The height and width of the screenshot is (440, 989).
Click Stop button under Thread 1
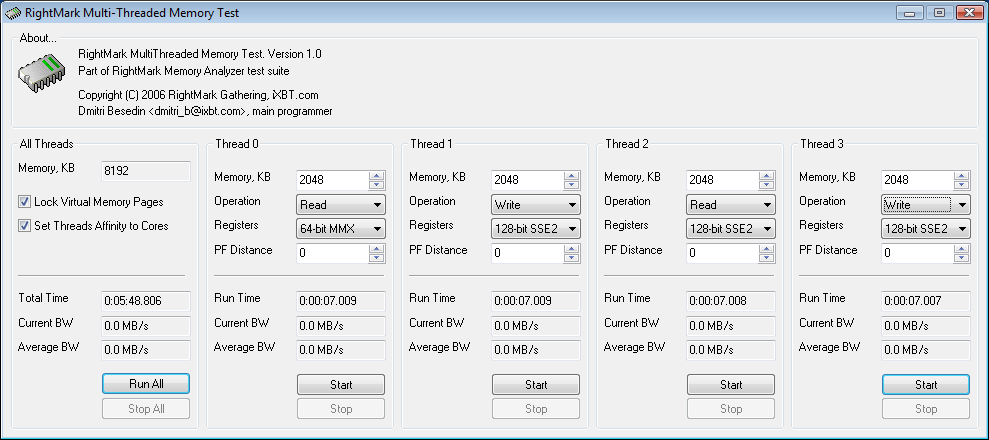[535, 409]
